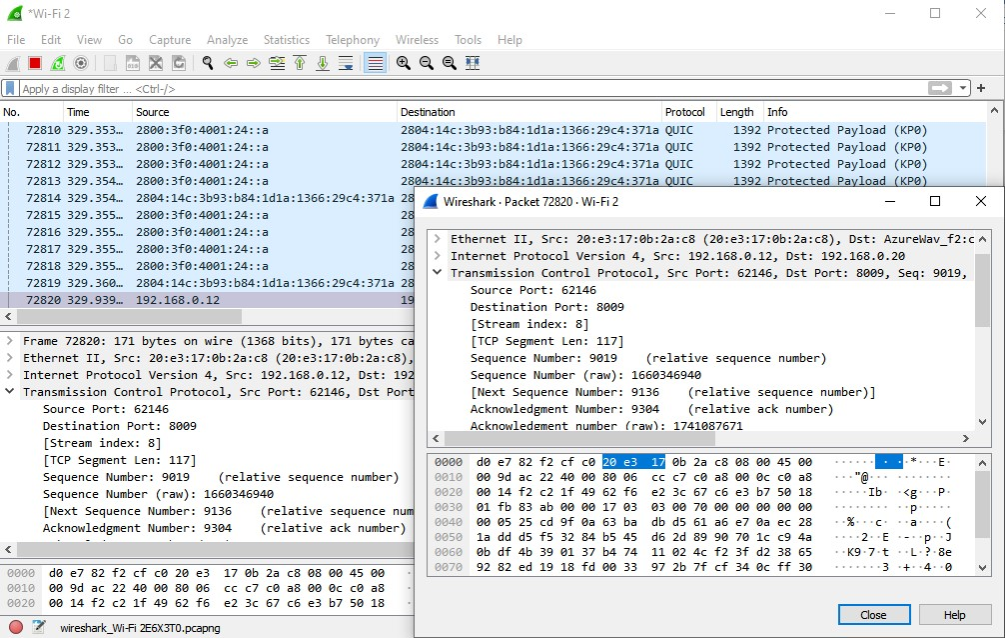Open the Tools menu
This screenshot has width=1005, height=638.
tap(468, 40)
